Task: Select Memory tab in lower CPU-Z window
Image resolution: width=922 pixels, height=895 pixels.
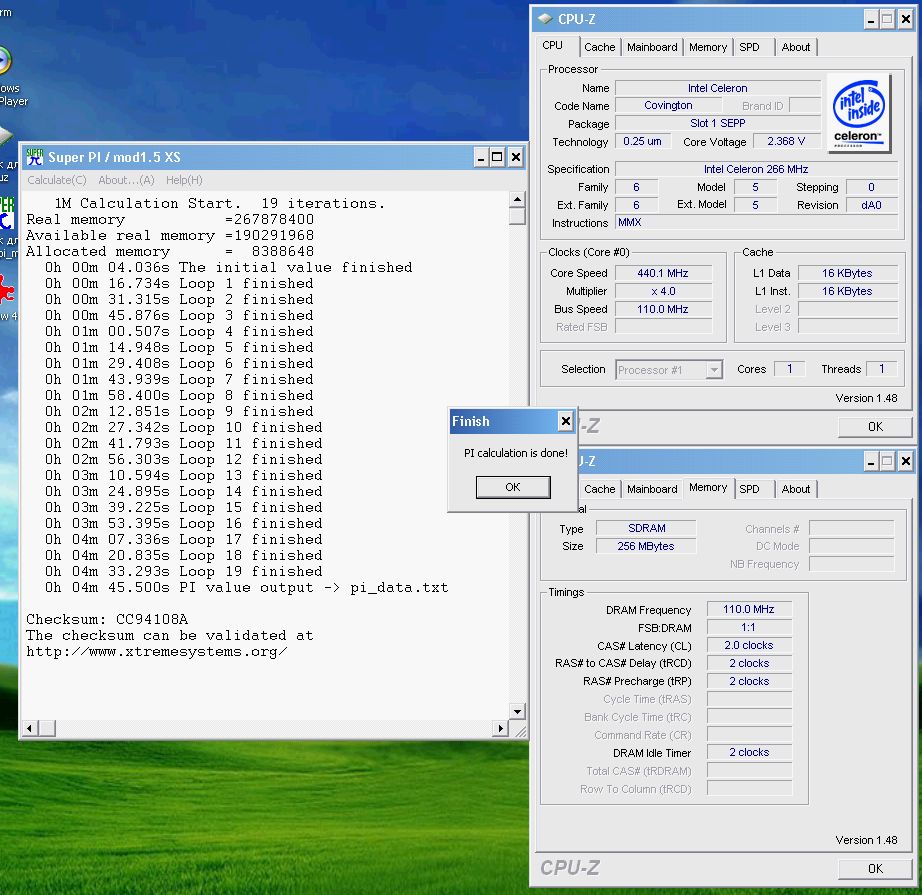Action: click(708, 487)
